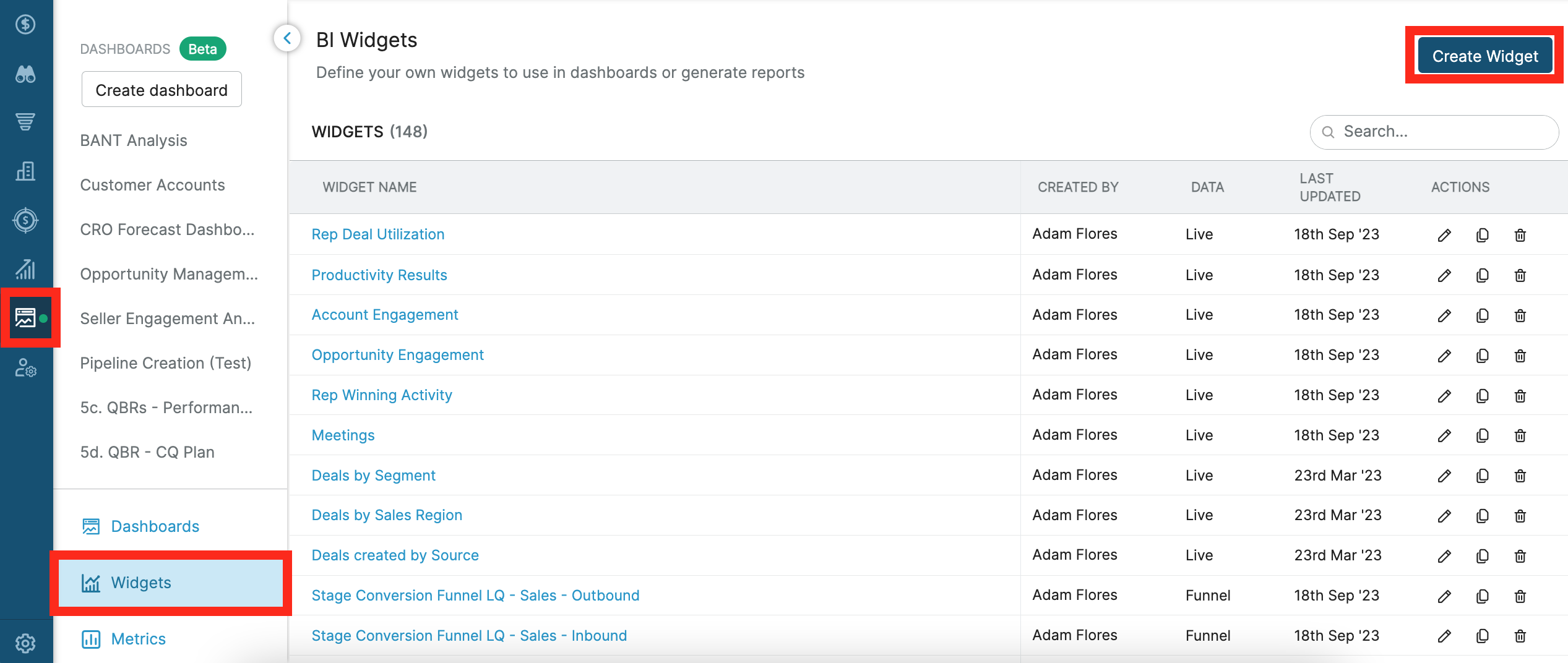
Task: Open the Customer Accounts dashboard
Action: point(152,185)
